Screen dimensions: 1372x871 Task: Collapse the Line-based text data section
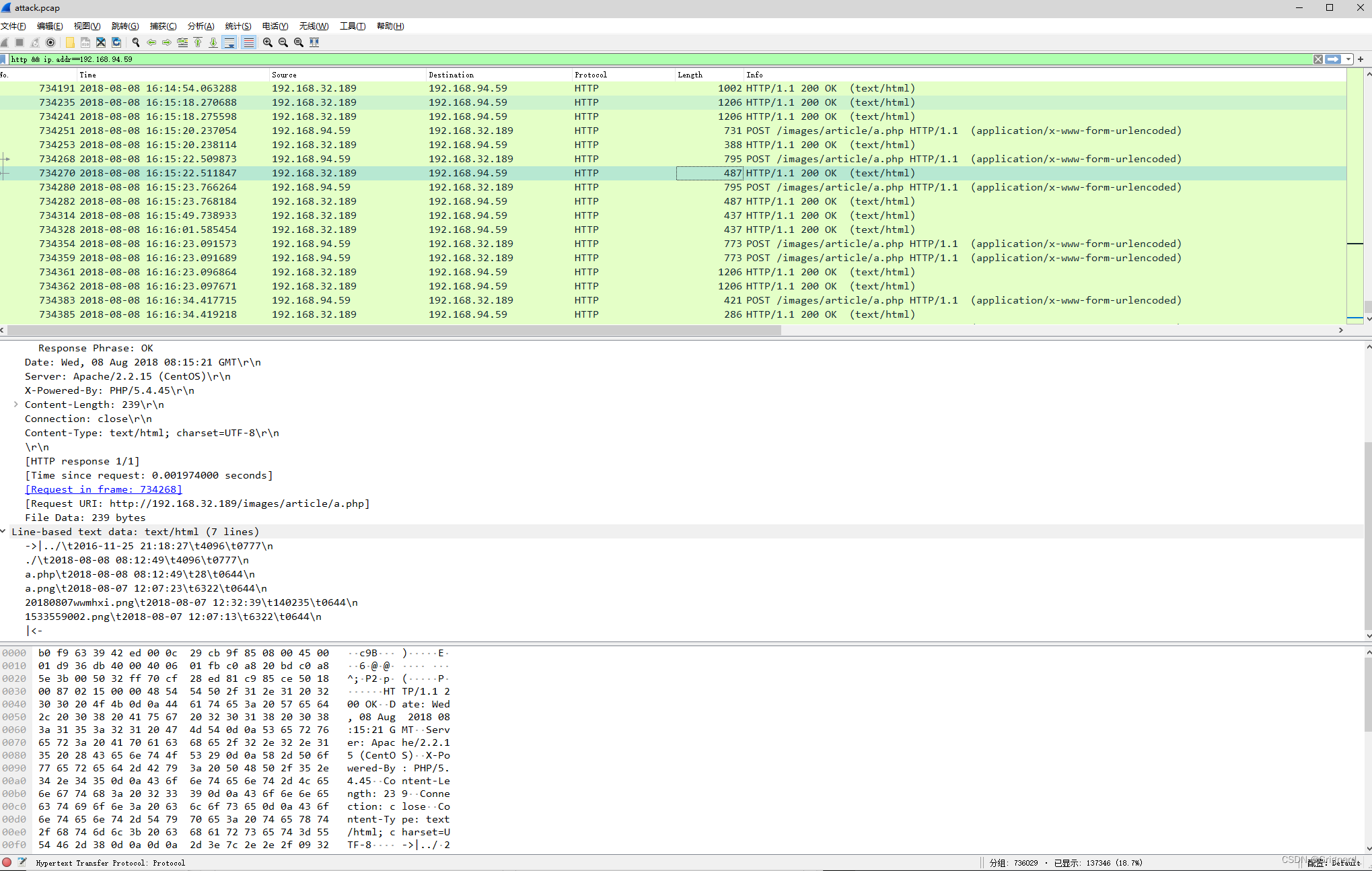4,532
